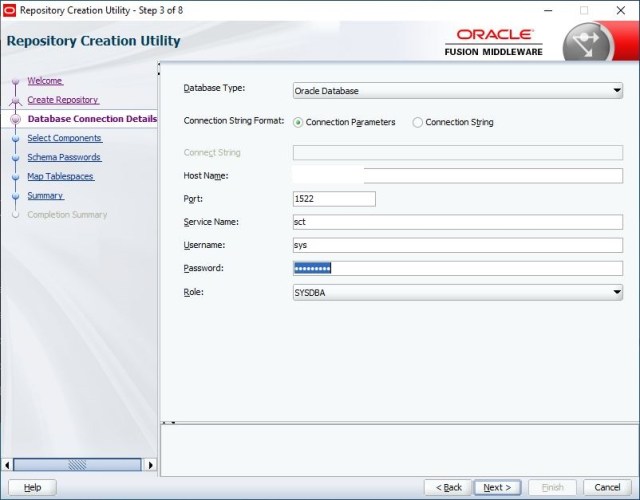This screenshot has height=500, width=640.
Task: Open the Database Type dropdown
Action: [x=458, y=91]
